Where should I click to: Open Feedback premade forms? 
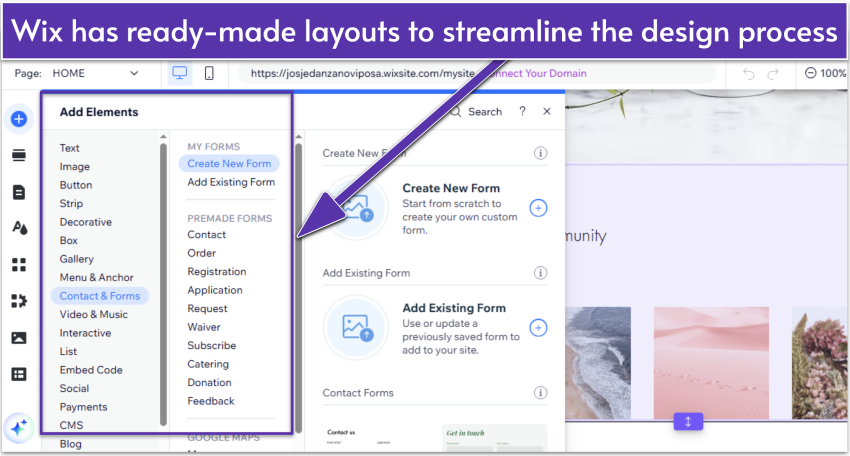click(211, 401)
